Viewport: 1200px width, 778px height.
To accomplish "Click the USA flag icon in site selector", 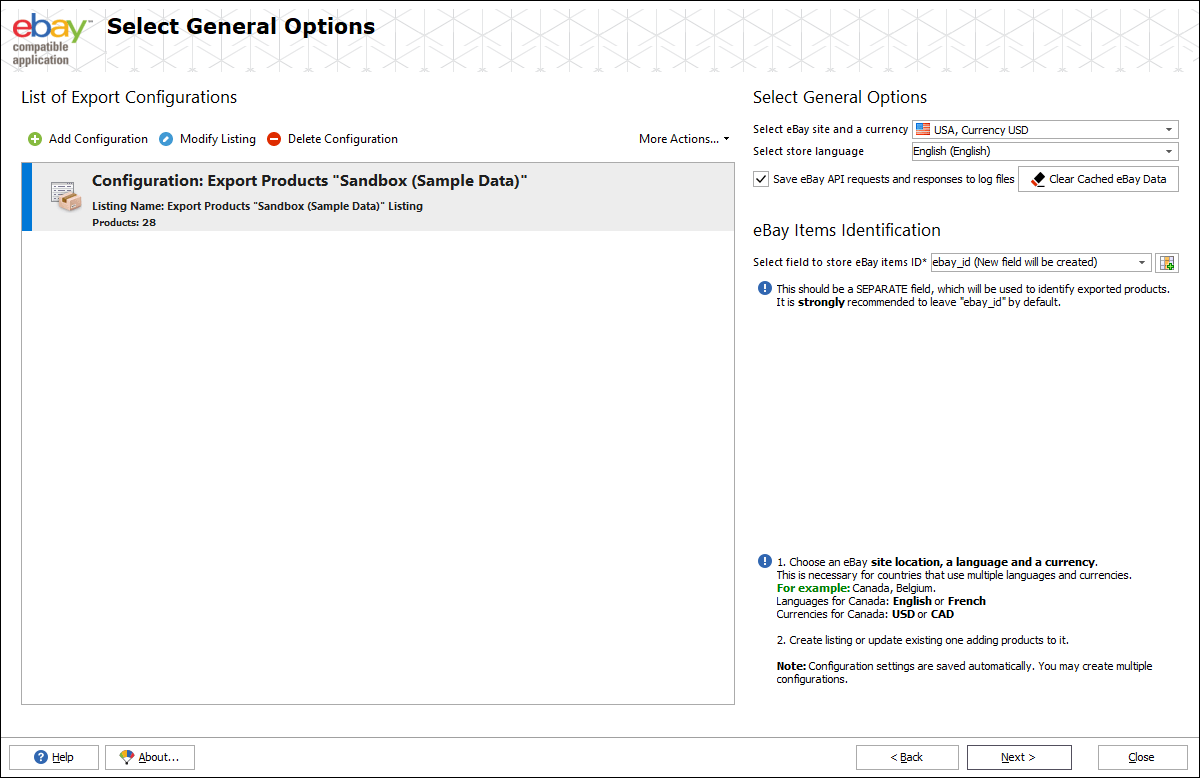I will (922, 130).
